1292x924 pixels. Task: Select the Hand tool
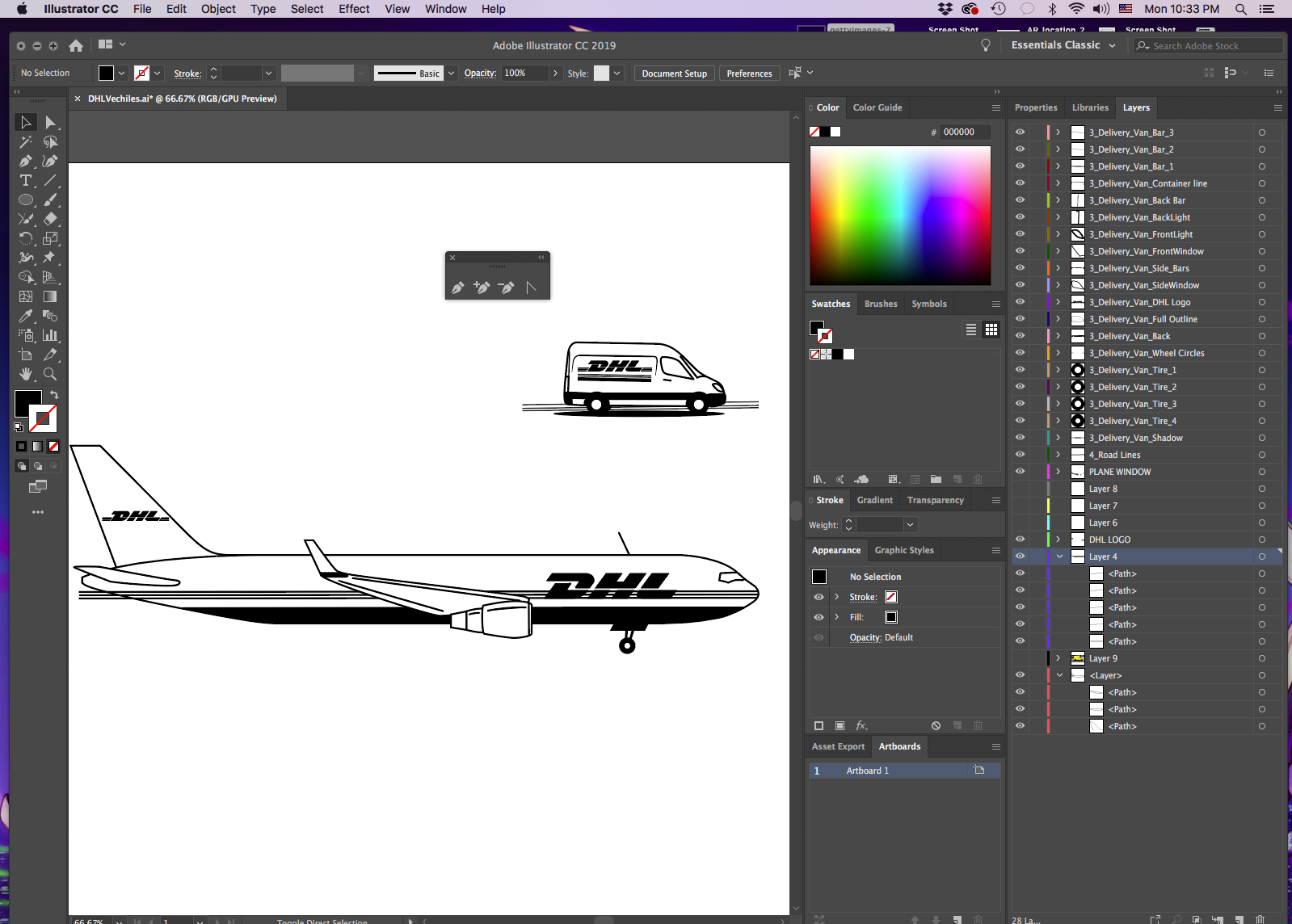click(25, 374)
